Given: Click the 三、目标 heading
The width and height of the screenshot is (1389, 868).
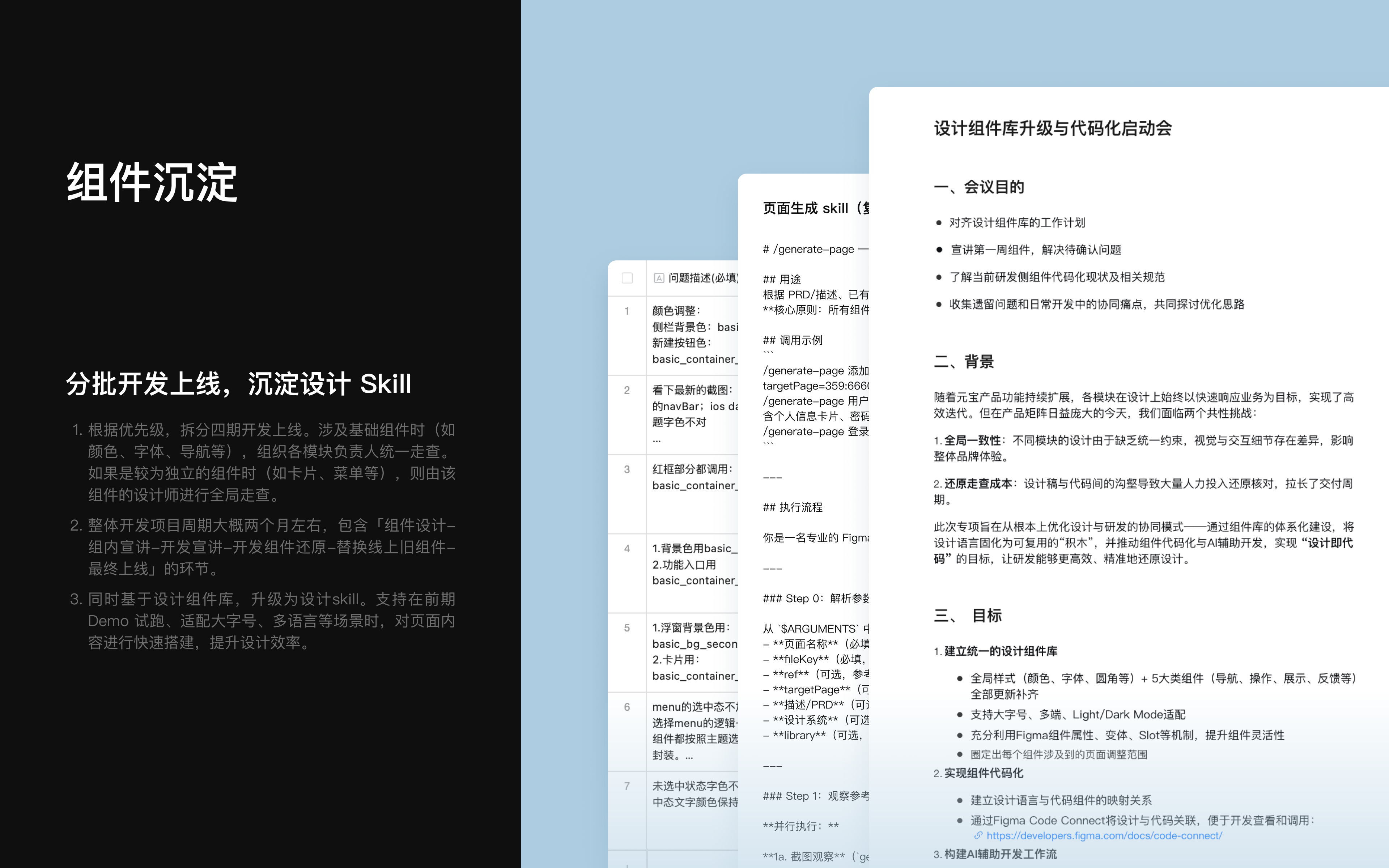Looking at the screenshot, I should (968, 616).
